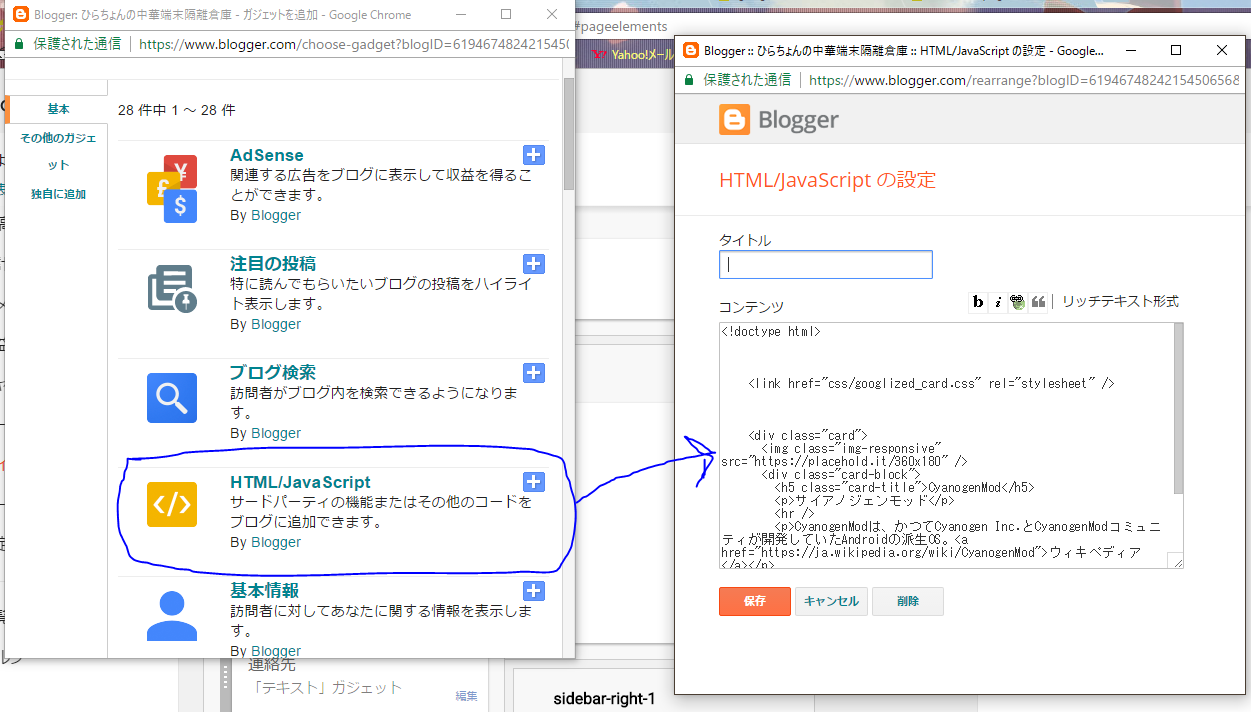
Task: Click the 注目の投稿 pinned-post icon
Action: coord(172,290)
